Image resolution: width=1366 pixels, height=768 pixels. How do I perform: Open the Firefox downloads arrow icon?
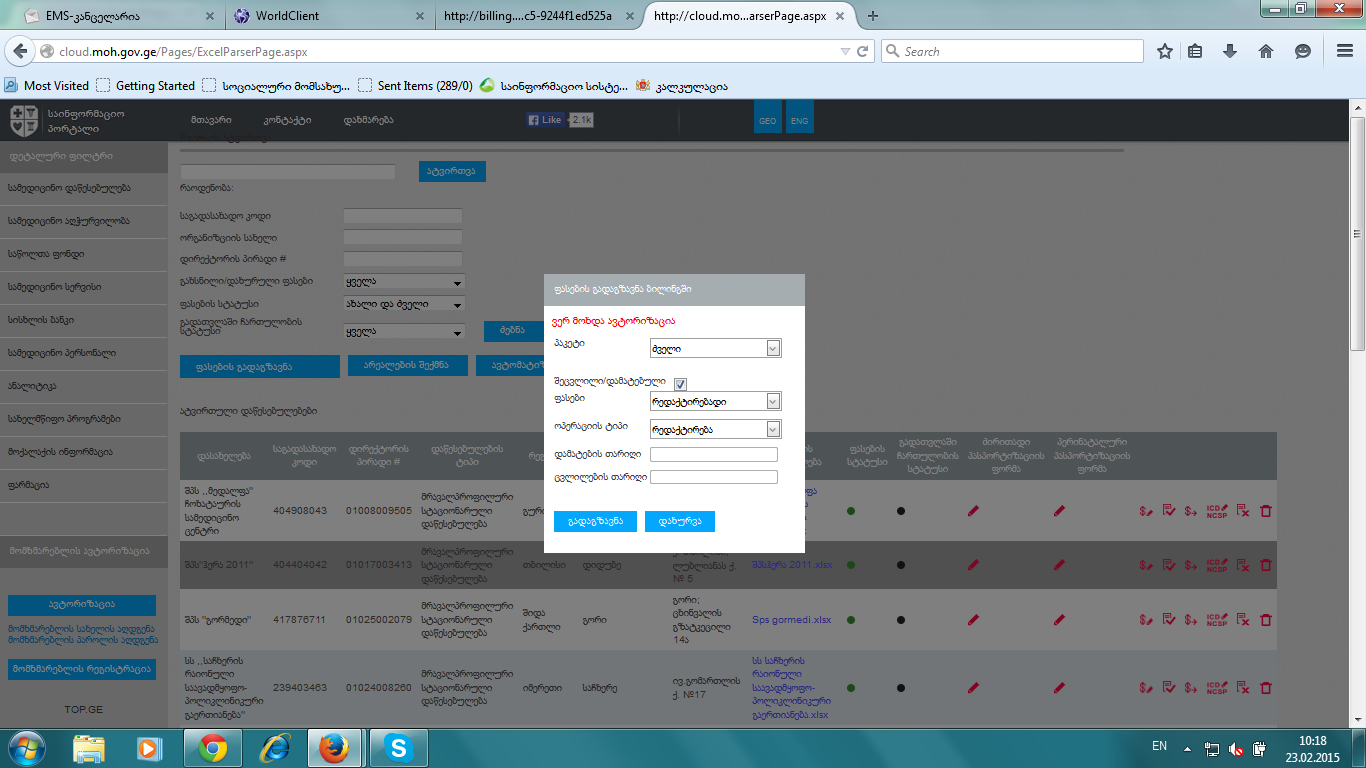click(1230, 51)
